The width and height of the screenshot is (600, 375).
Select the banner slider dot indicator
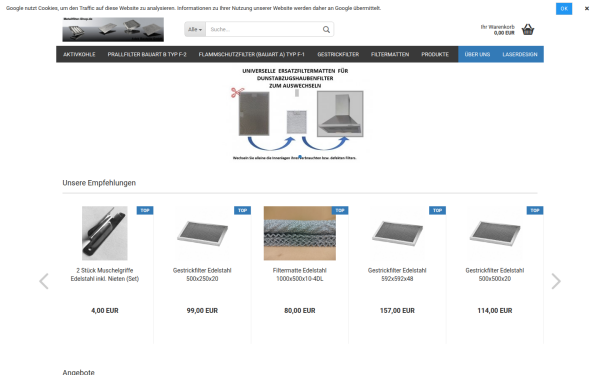point(300,157)
